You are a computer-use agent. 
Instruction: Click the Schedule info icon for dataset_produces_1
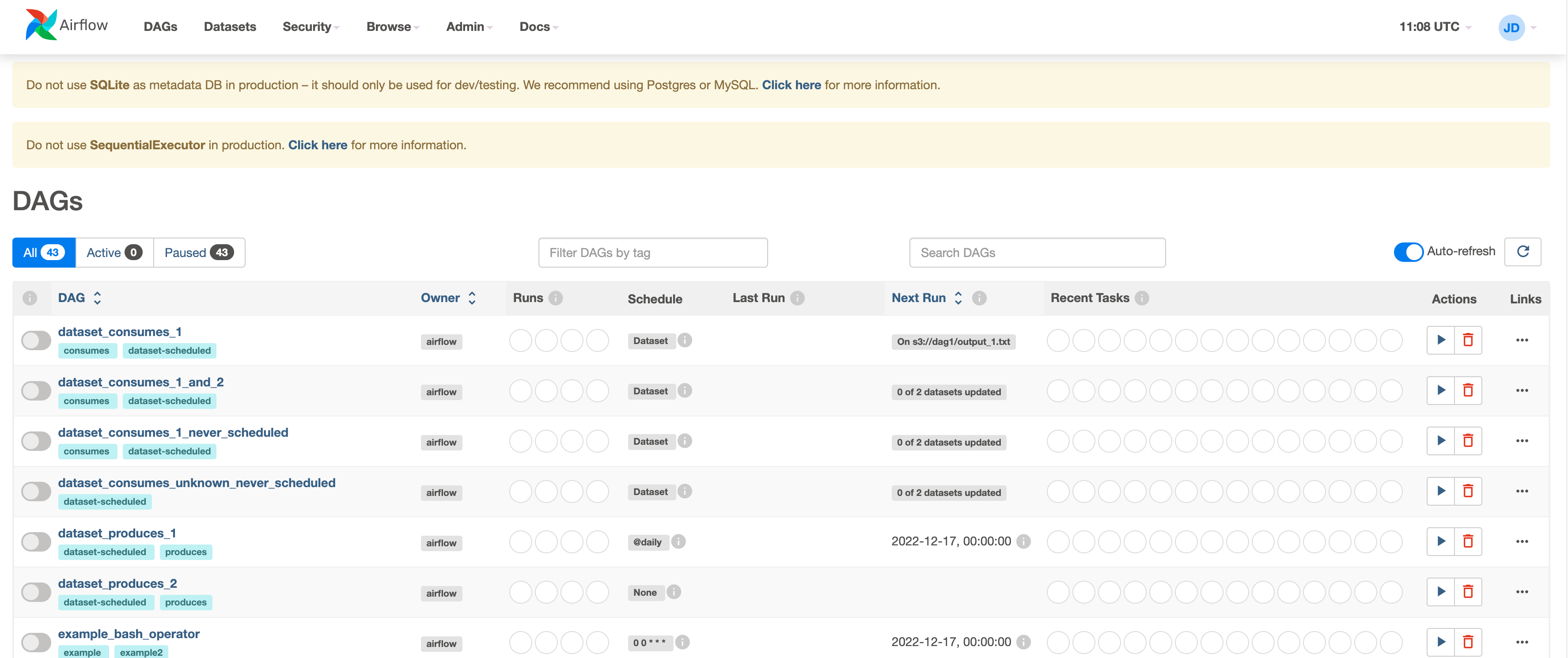pos(679,541)
